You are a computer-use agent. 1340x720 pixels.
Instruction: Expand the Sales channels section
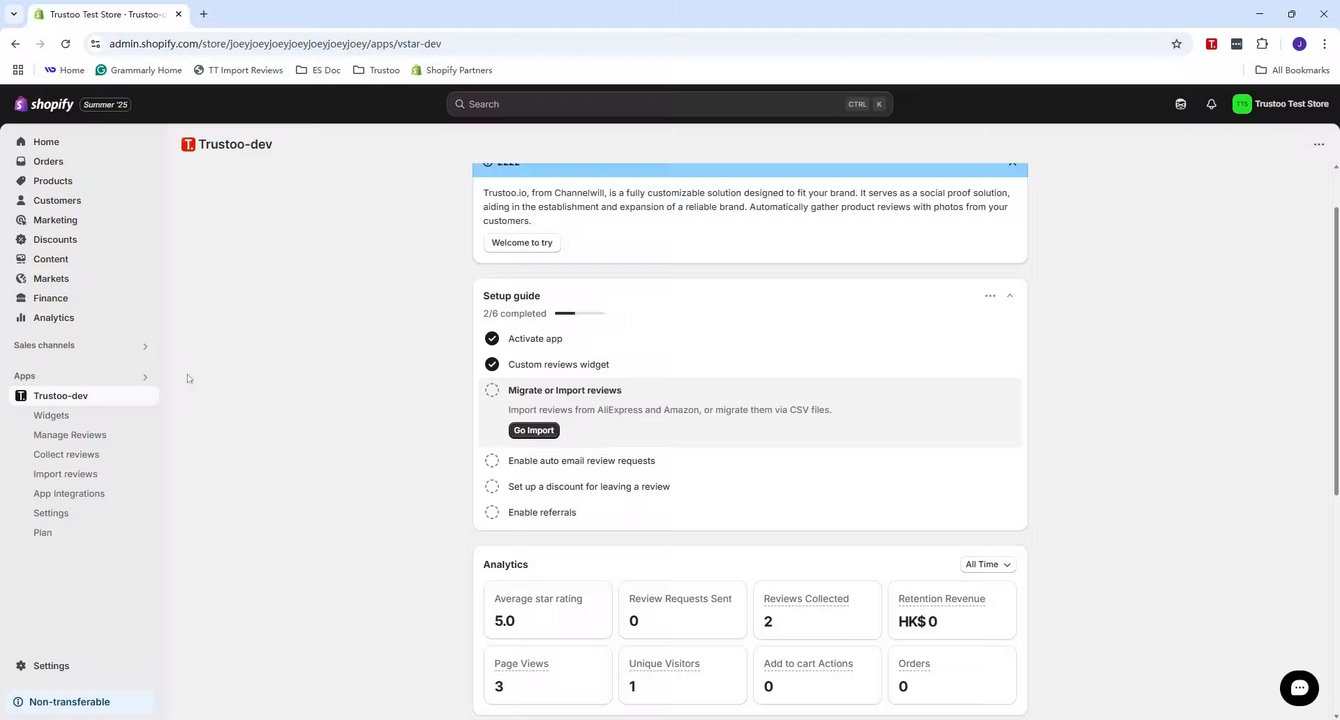pyautogui.click(x=145, y=346)
